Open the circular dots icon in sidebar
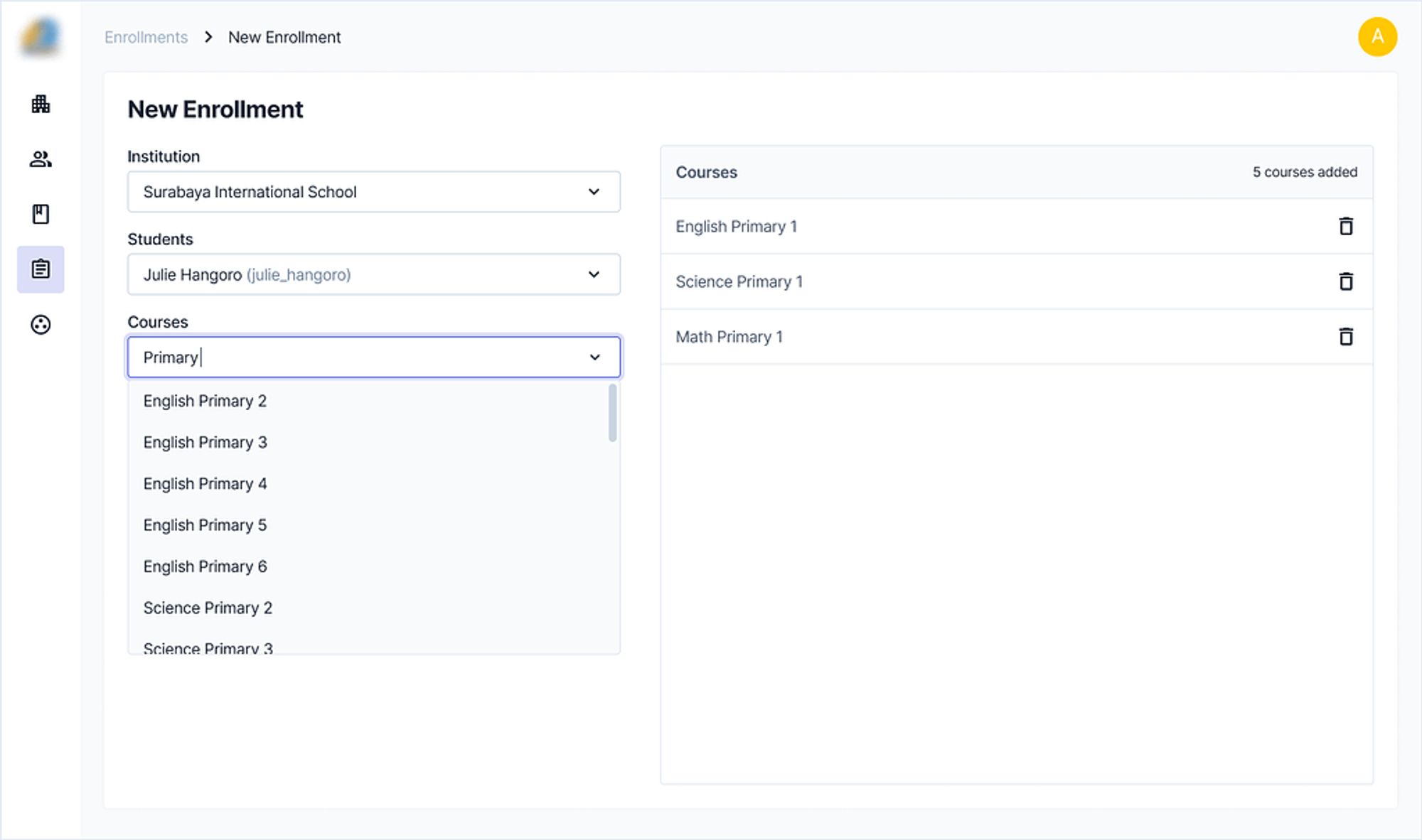 (41, 325)
